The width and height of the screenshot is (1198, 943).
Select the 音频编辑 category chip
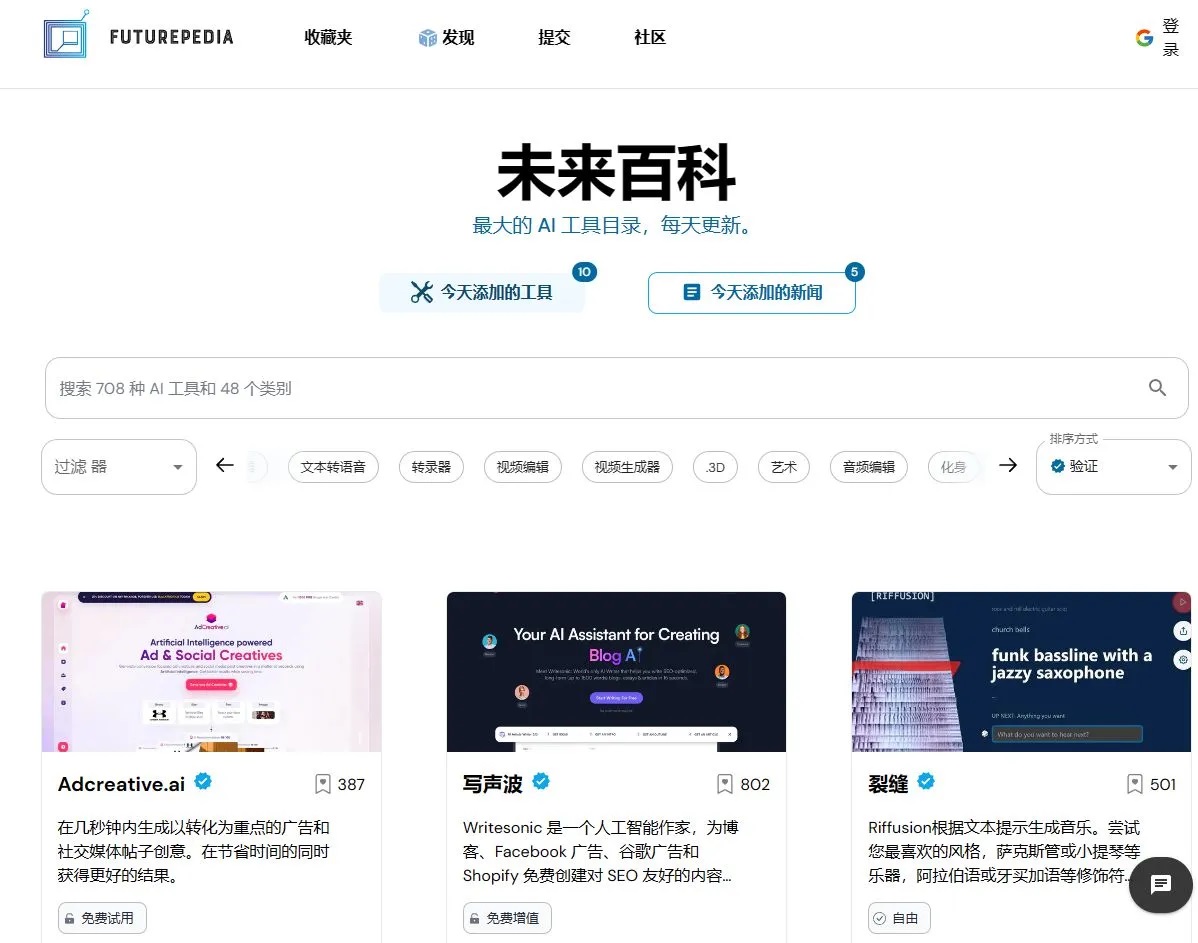click(869, 467)
